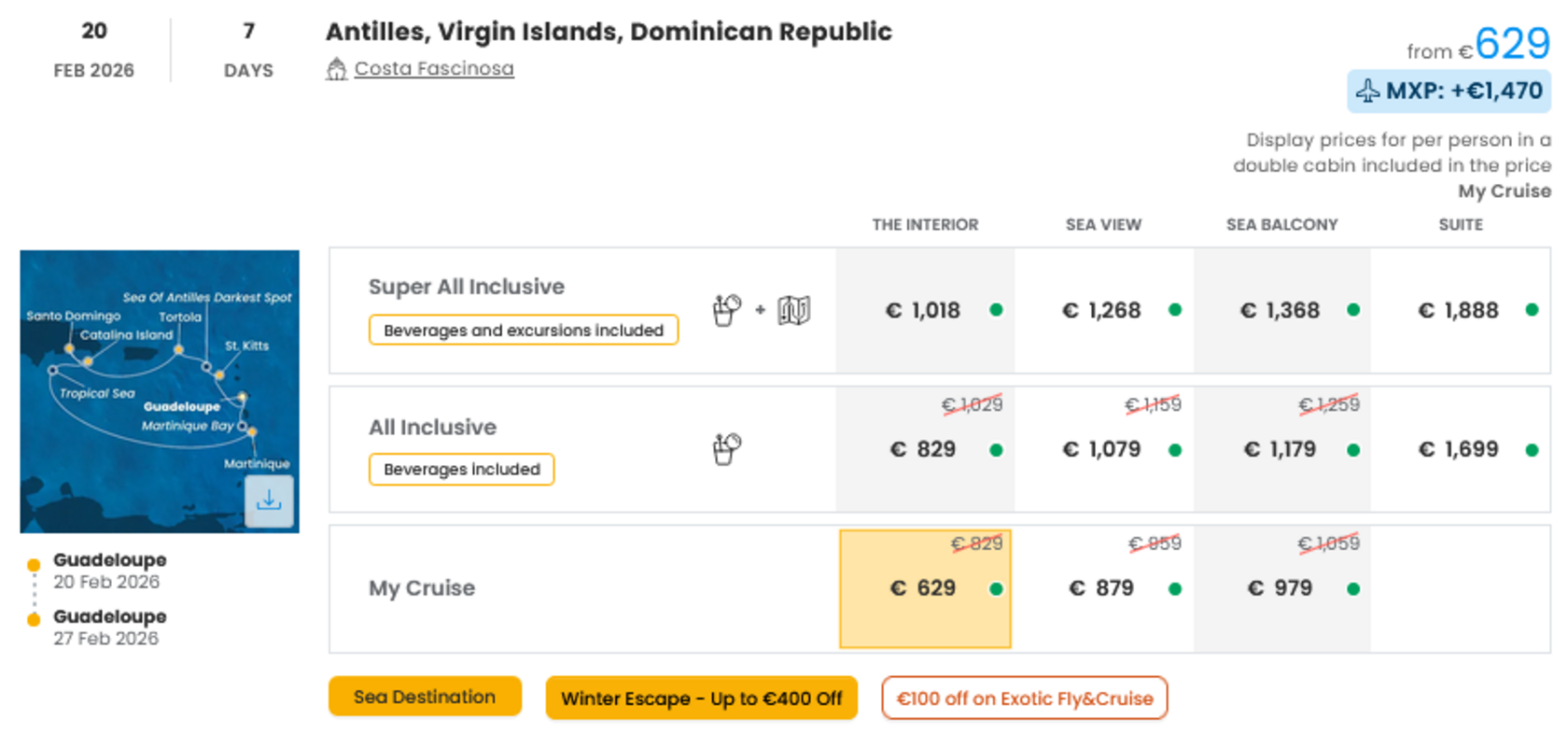Select Super All Inclusive Suite € 1,888

tap(1461, 310)
